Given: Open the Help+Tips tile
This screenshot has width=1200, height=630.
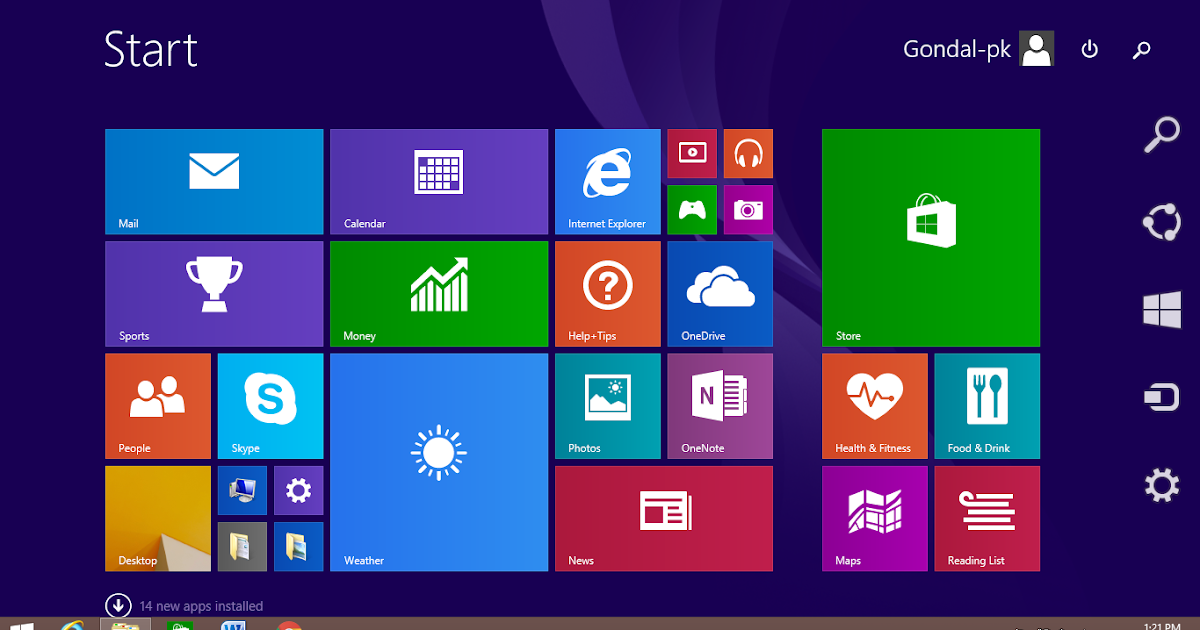Looking at the screenshot, I should 608,294.
